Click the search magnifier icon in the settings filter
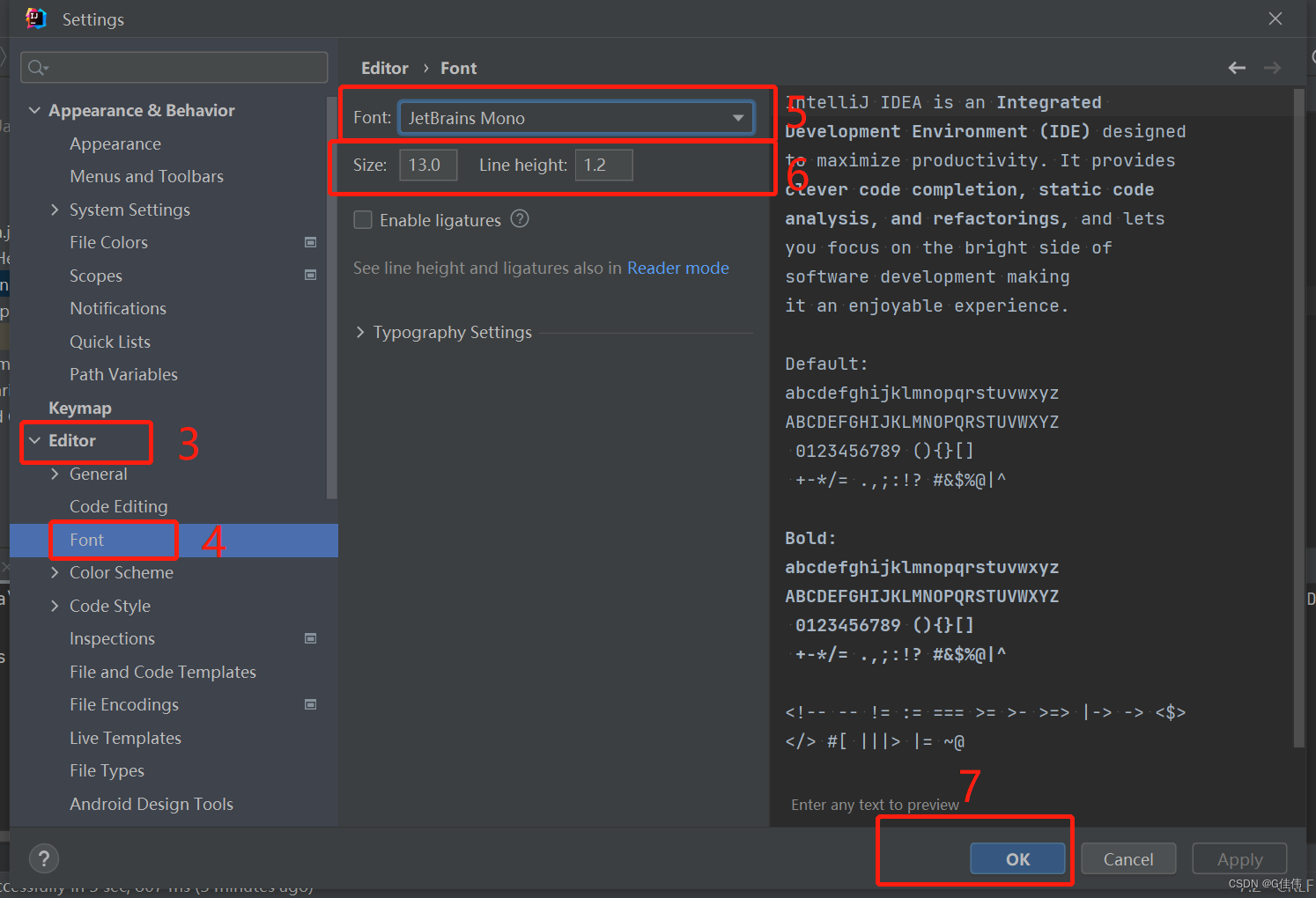The width and height of the screenshot is (1316, 898). (37, 68)
